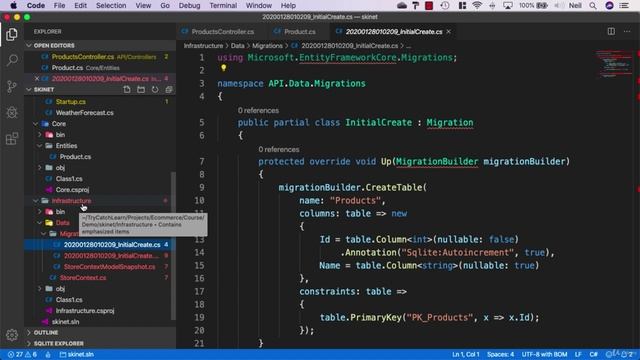Click the notification center icon in menu bar

pos(624,5)
